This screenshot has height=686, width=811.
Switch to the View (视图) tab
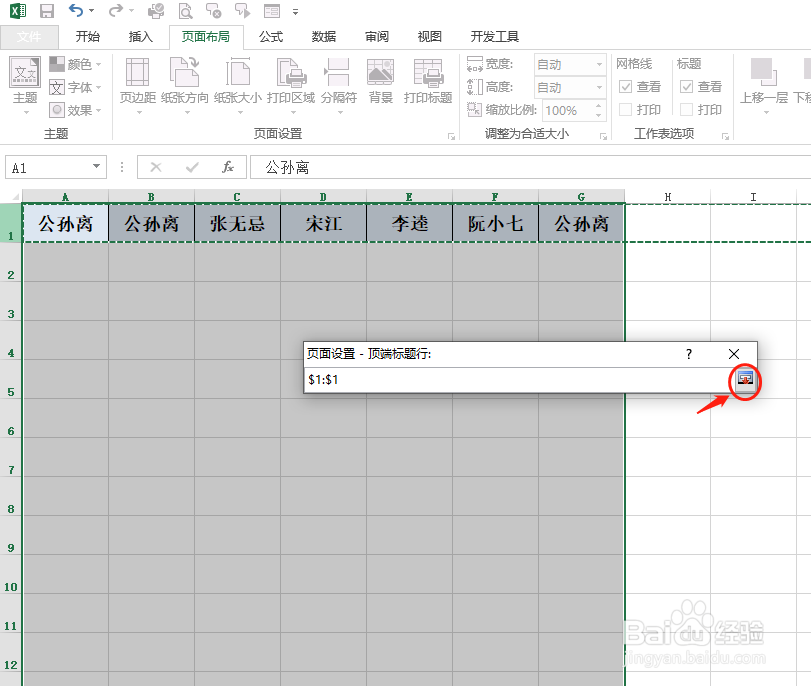pos(429,37)
